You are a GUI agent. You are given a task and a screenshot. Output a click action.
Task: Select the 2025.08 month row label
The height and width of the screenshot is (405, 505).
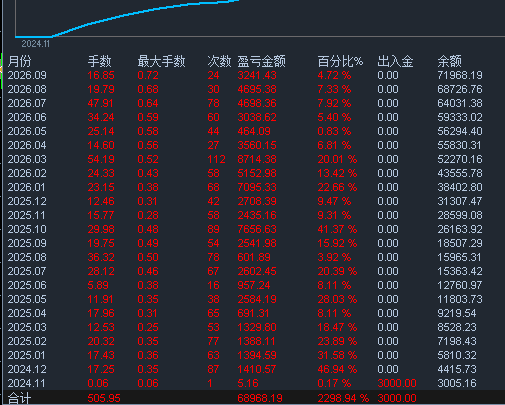coord(27,257)
